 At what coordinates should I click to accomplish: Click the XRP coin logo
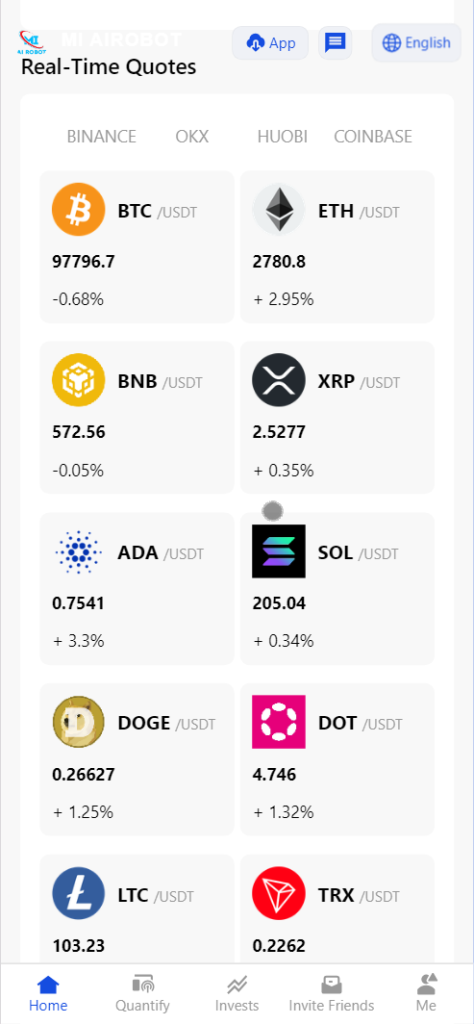click(x=279, y=380)
